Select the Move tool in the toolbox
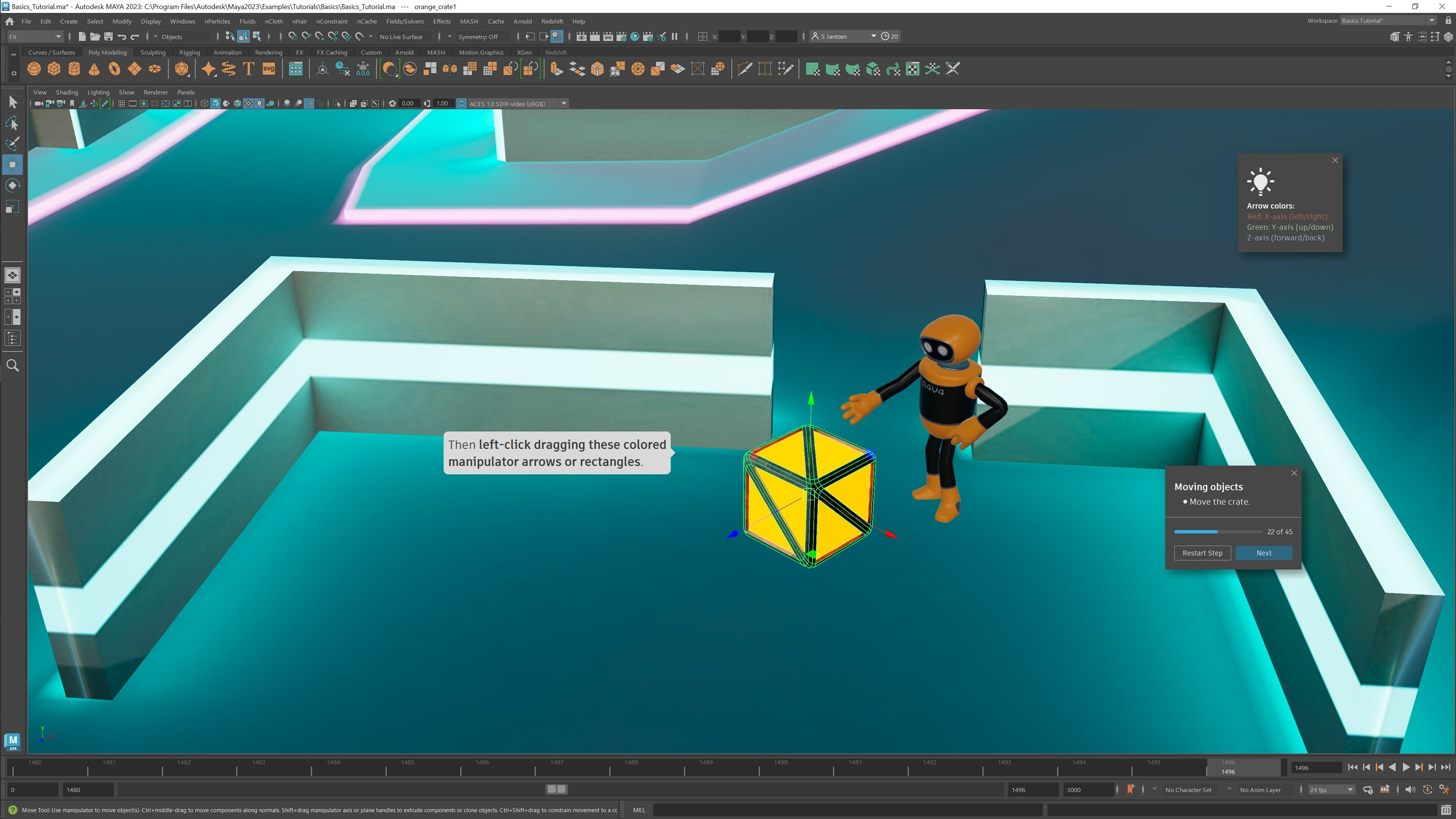Screen dimensions: 1456x819 [13, 165]
